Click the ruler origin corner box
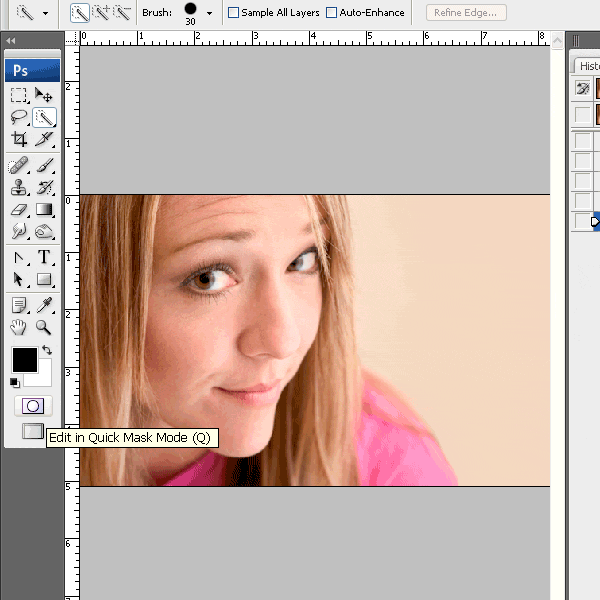The image size is (600, 600). coord(72,38)
